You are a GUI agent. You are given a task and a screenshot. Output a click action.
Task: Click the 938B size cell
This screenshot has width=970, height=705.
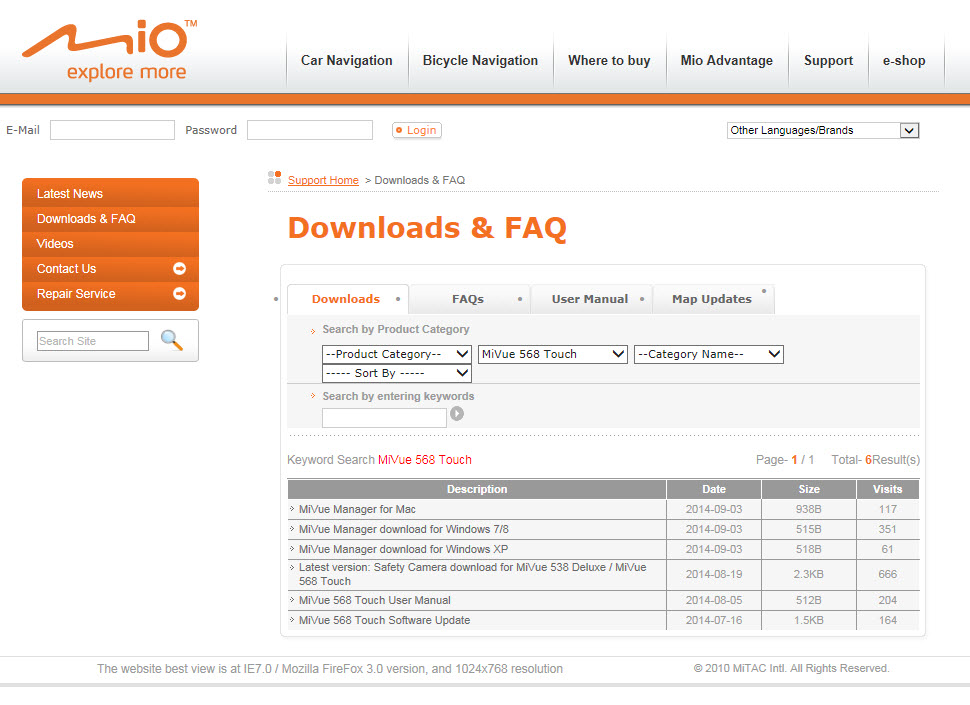tap(809, 509)
